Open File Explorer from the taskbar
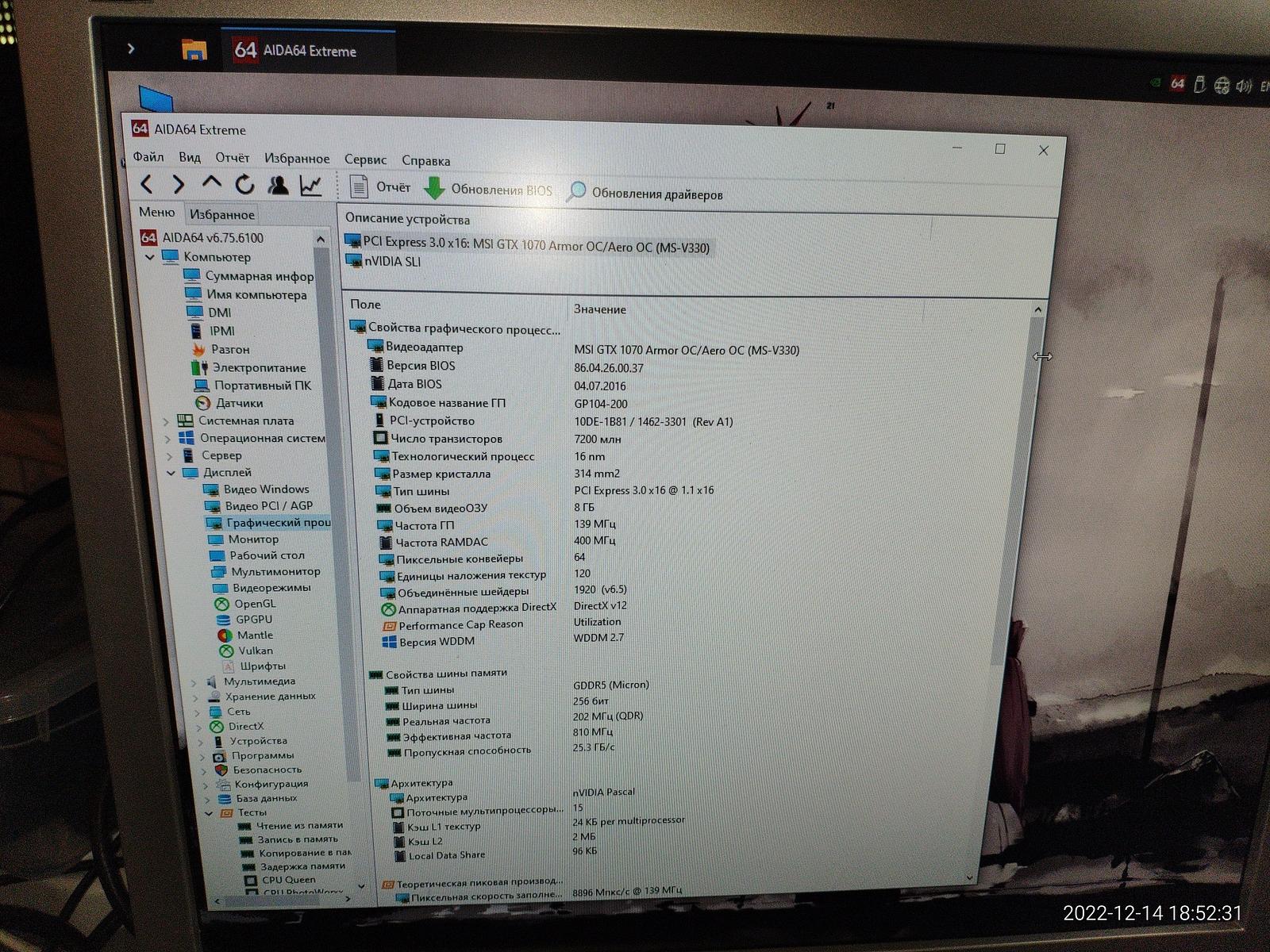This screenshot has width=1270, height=952. tap(194, 49)
